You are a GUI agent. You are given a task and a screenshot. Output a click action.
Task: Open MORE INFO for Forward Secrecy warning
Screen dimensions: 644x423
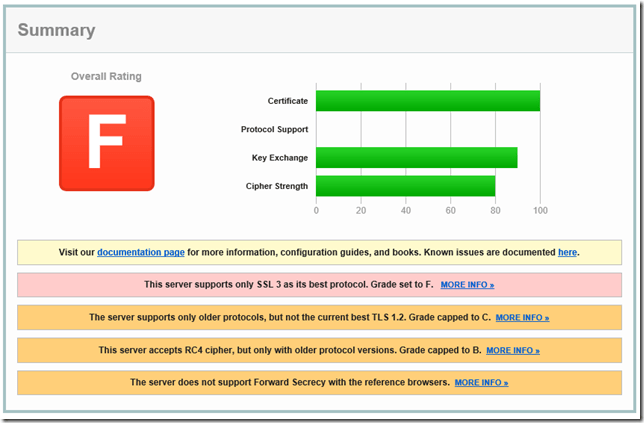point(481,383)
